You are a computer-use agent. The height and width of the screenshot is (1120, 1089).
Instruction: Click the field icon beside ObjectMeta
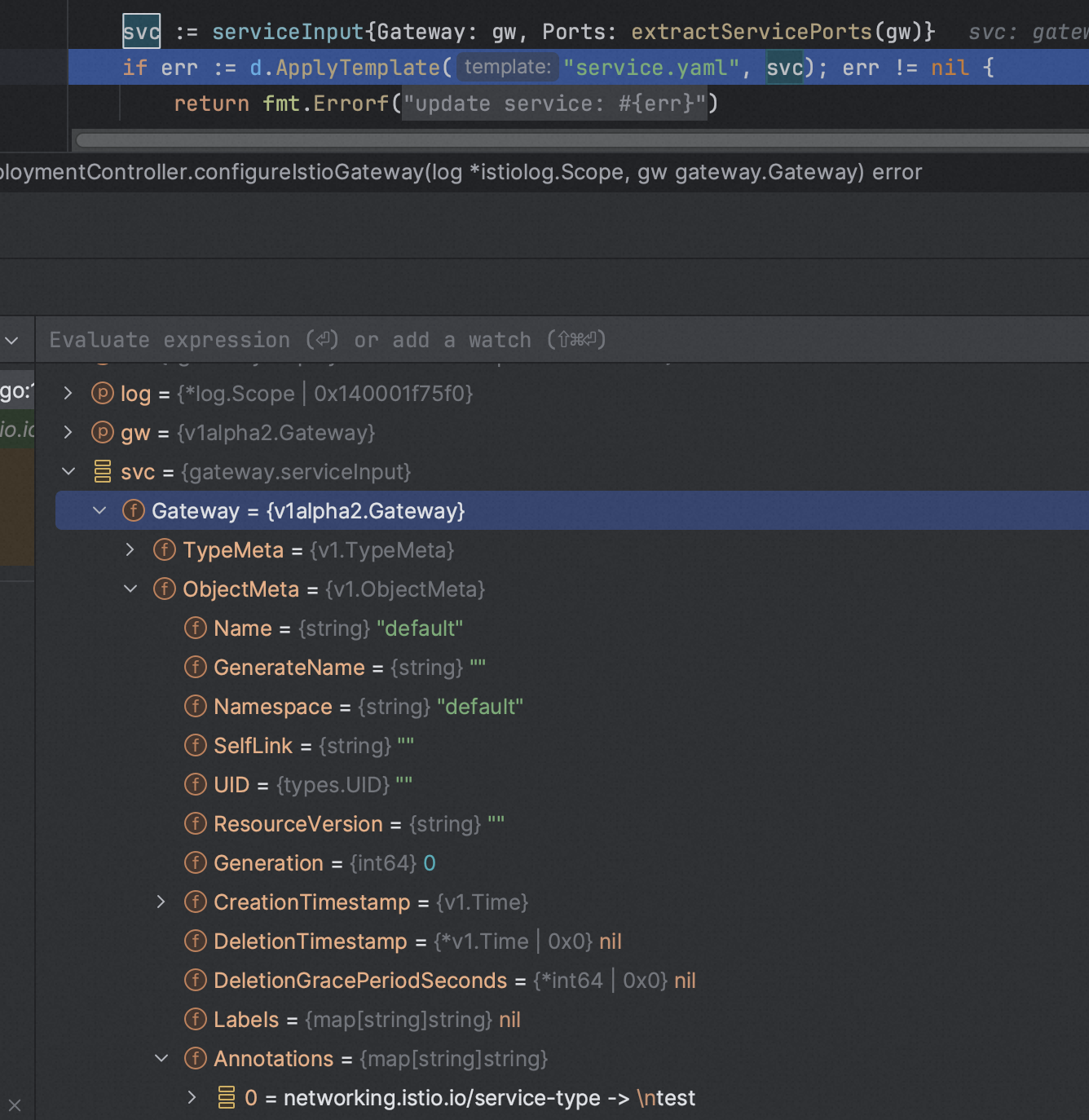tap(165, 589)
